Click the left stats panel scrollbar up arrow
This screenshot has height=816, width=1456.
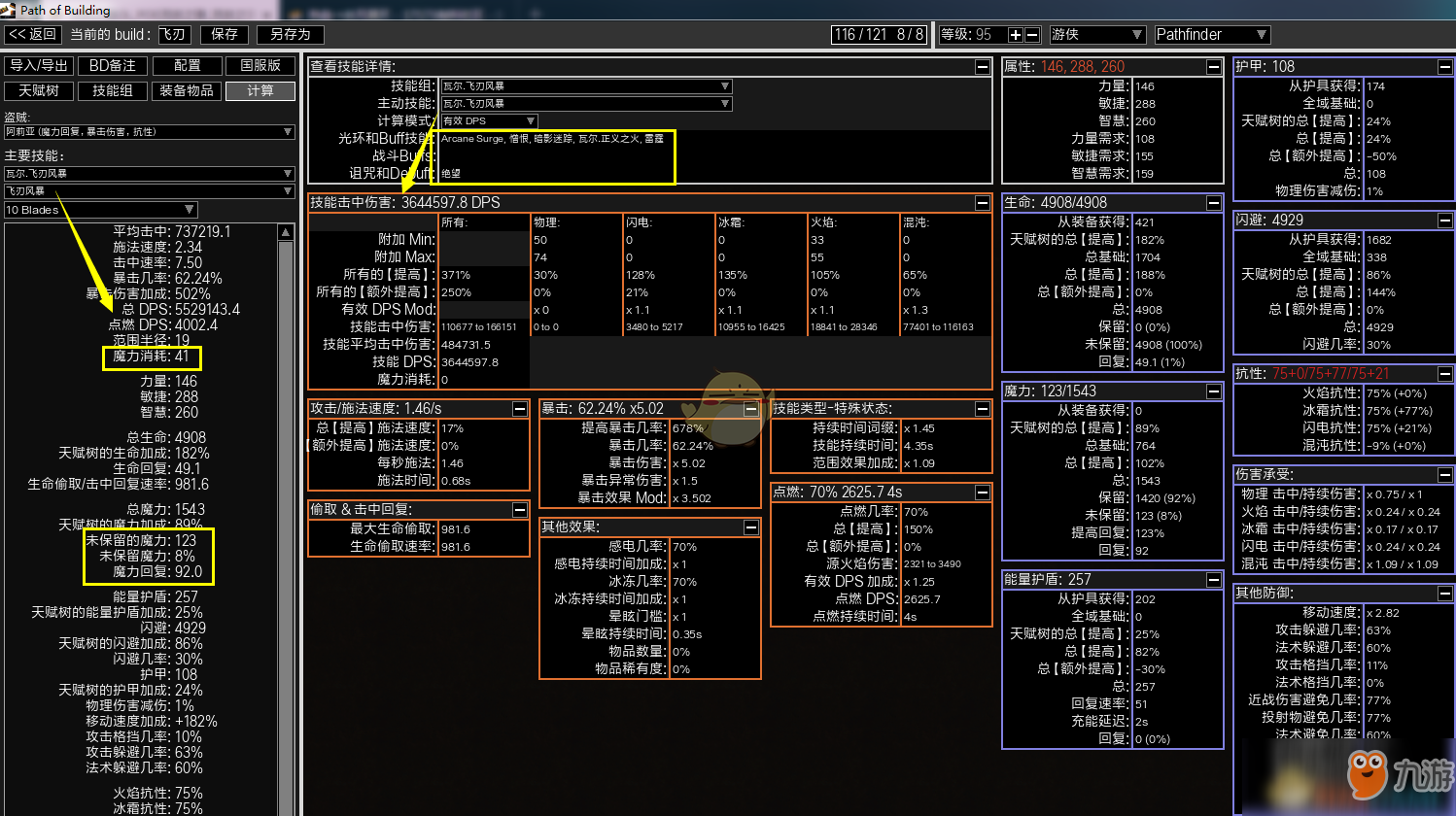(x=286, y=232)
